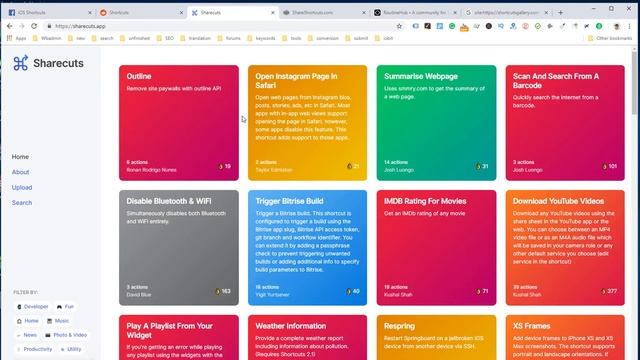This screenshot has height=360, width=640.
Task: Open the IMDB Rating For Movies card
Action: [436, 248]
